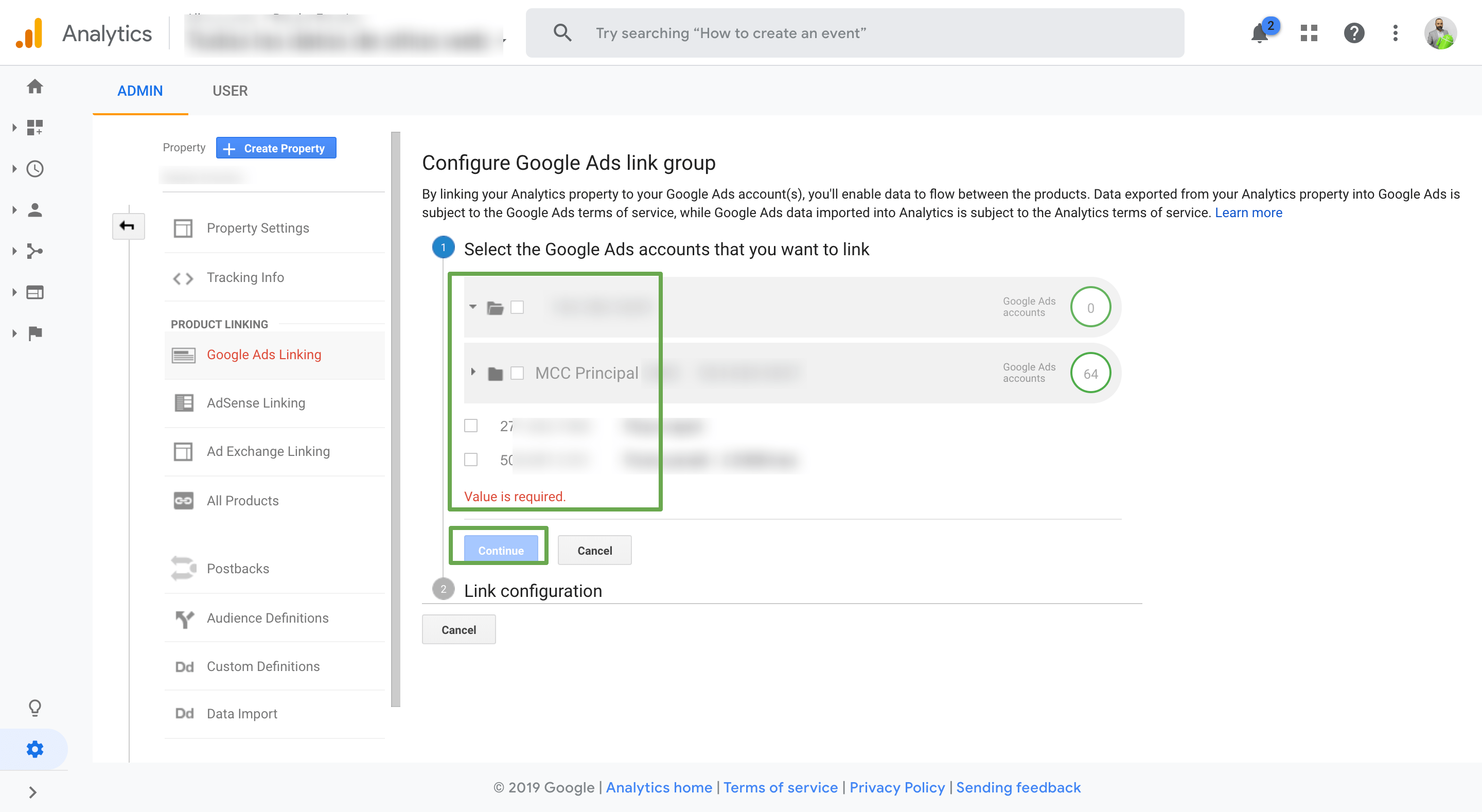This screenshot has height=812, width=1482.
Task: Open Sending feedback footer link
Action: tap(1018, 787)
